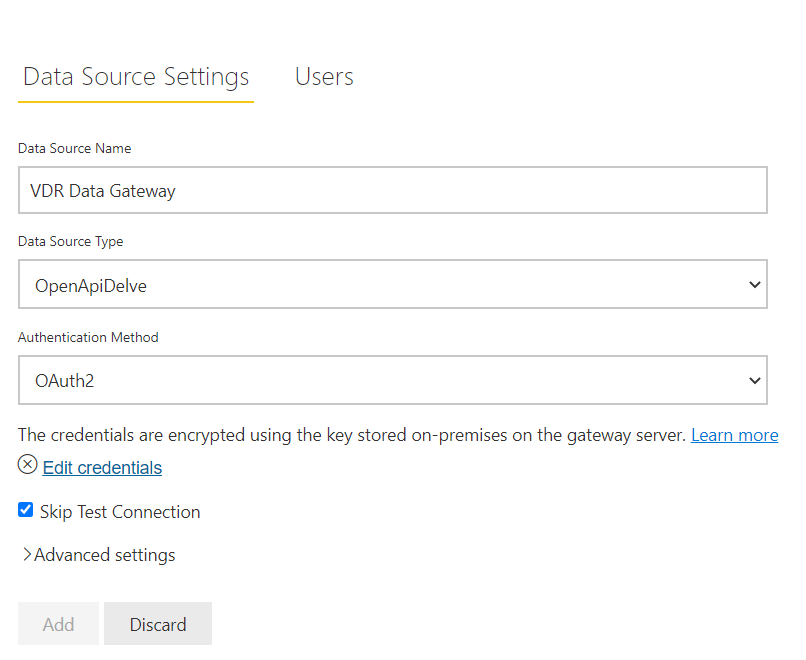This screenshot has width=806, height=660.
Task: Switch to the Users tab
Action: pyautogui.click(x=324, y=77)
